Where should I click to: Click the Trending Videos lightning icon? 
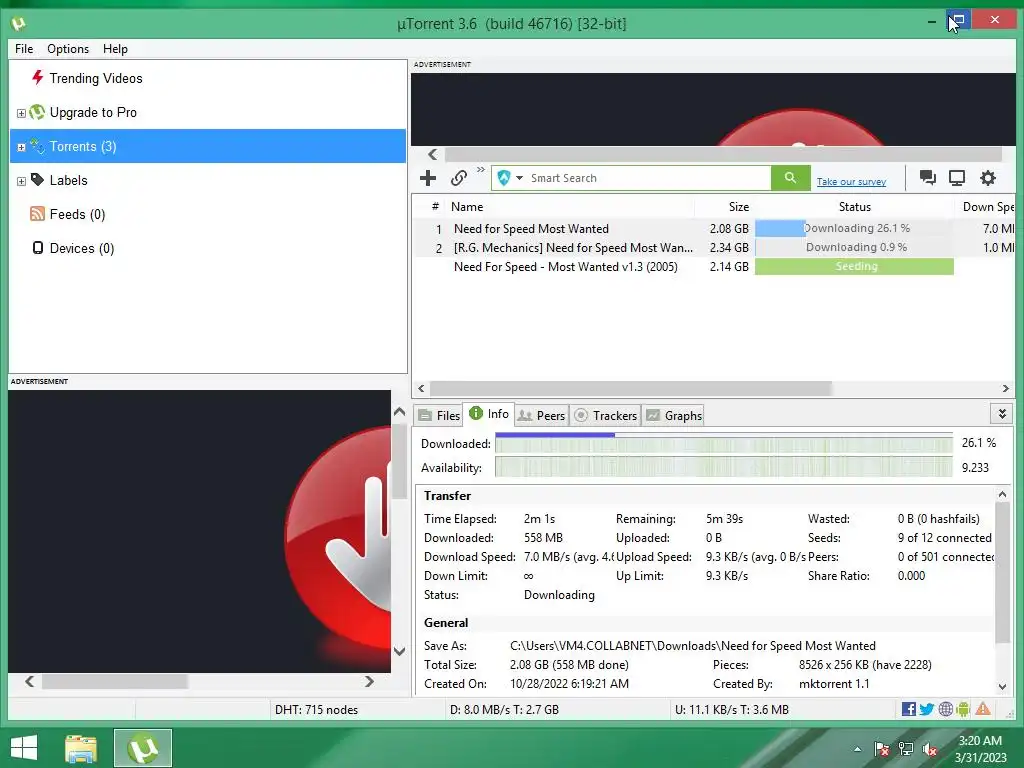click(x=38, y=78)
